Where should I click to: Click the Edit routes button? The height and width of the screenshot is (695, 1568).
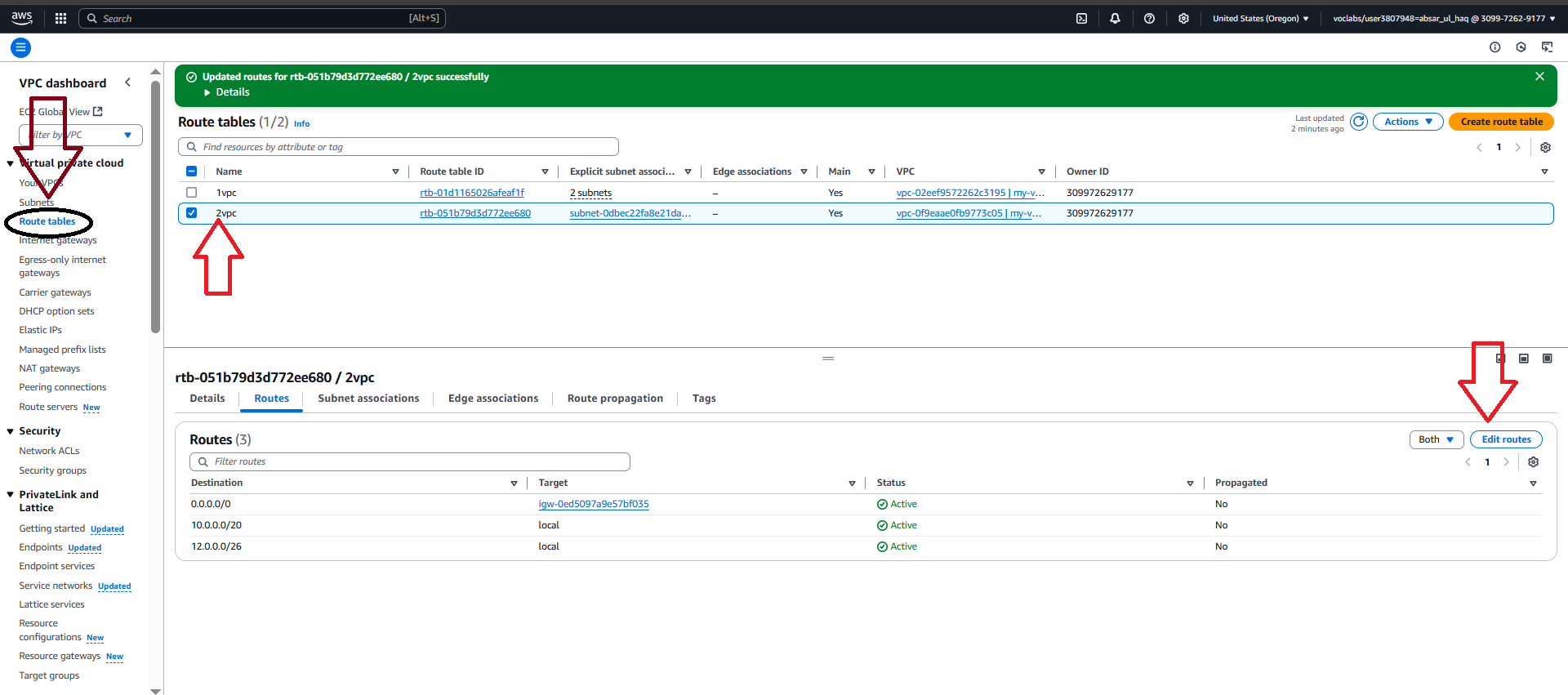[1506, 439]
